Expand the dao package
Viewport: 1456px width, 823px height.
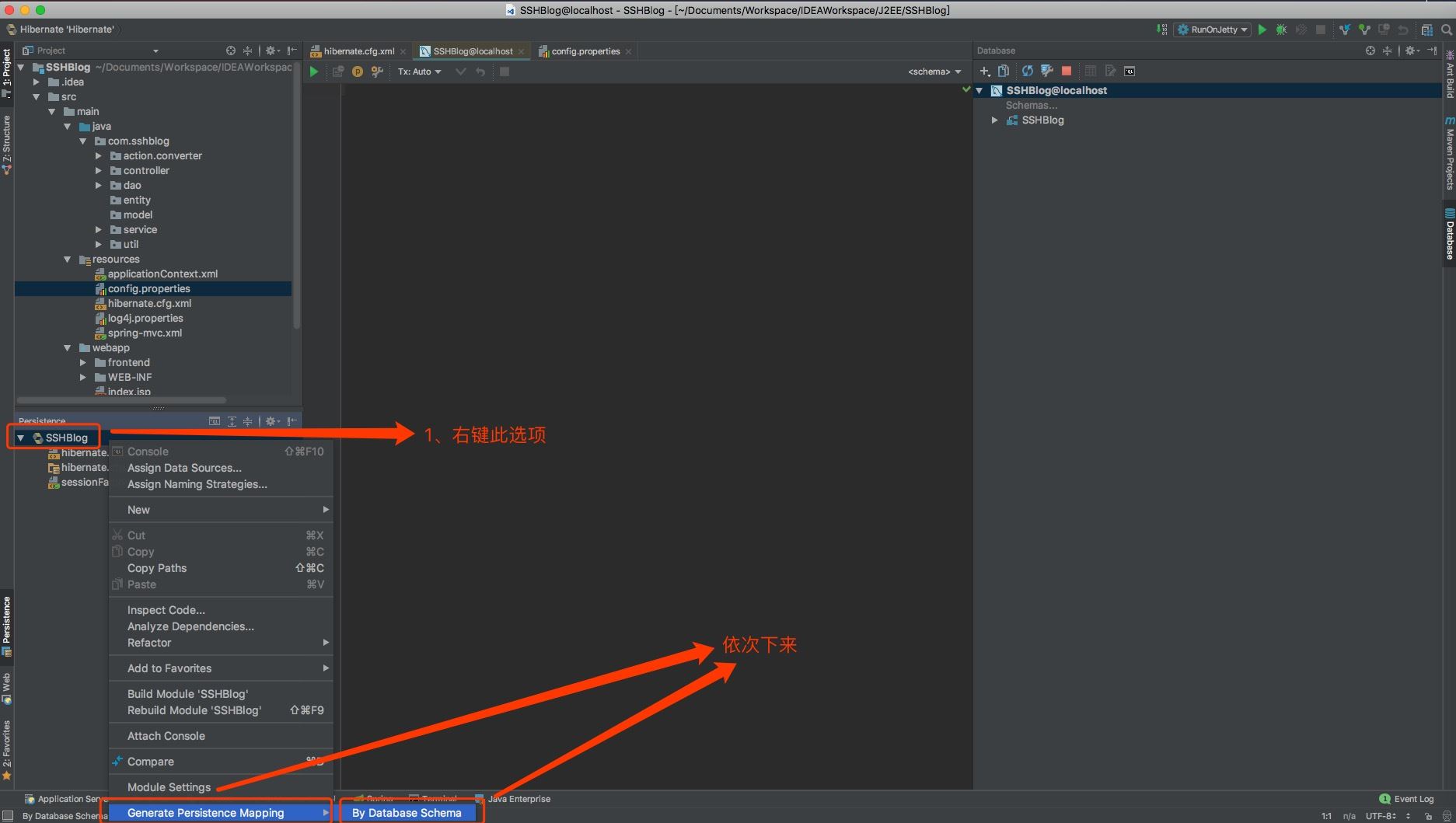99,185
